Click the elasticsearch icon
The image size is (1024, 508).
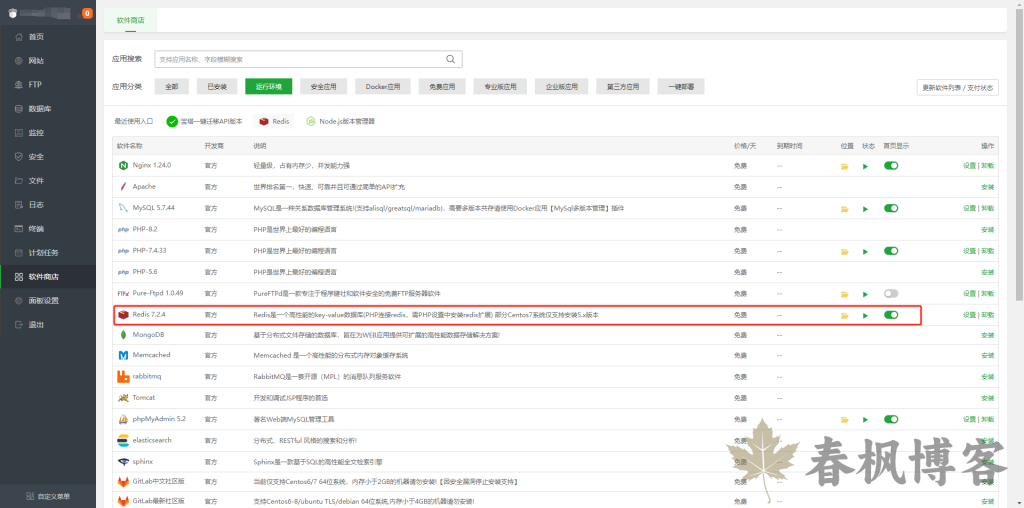[122, 441]
